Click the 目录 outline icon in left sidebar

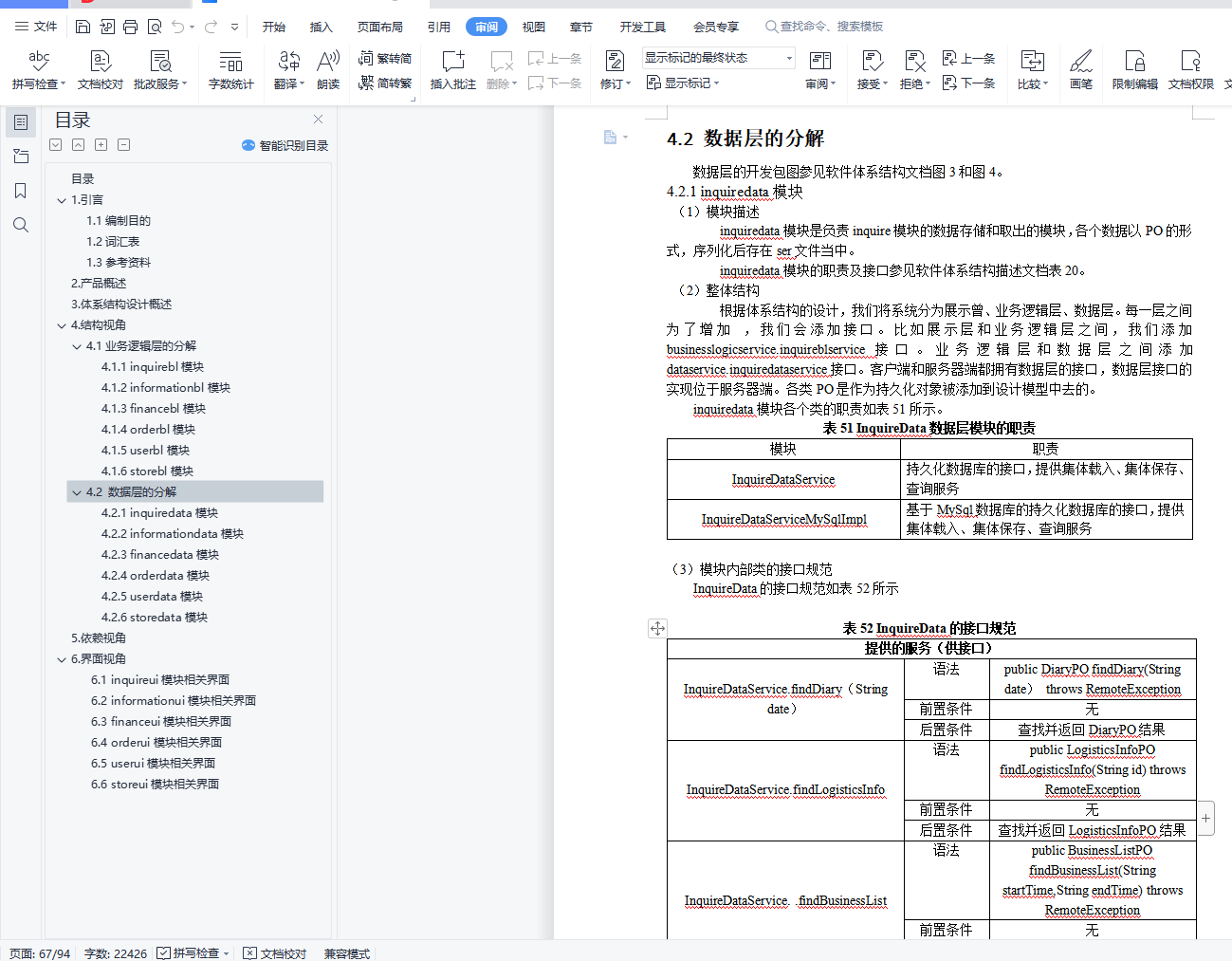pos(21,122)
